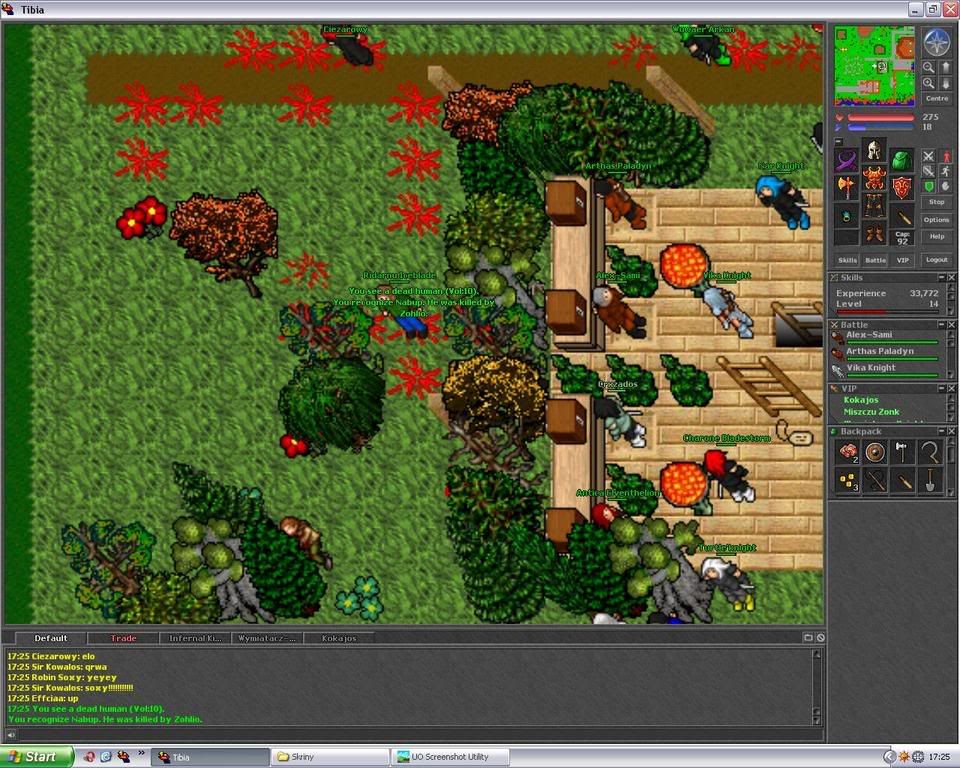Click the rolled item beside the shovel in Backpack

tap(902, 481)
